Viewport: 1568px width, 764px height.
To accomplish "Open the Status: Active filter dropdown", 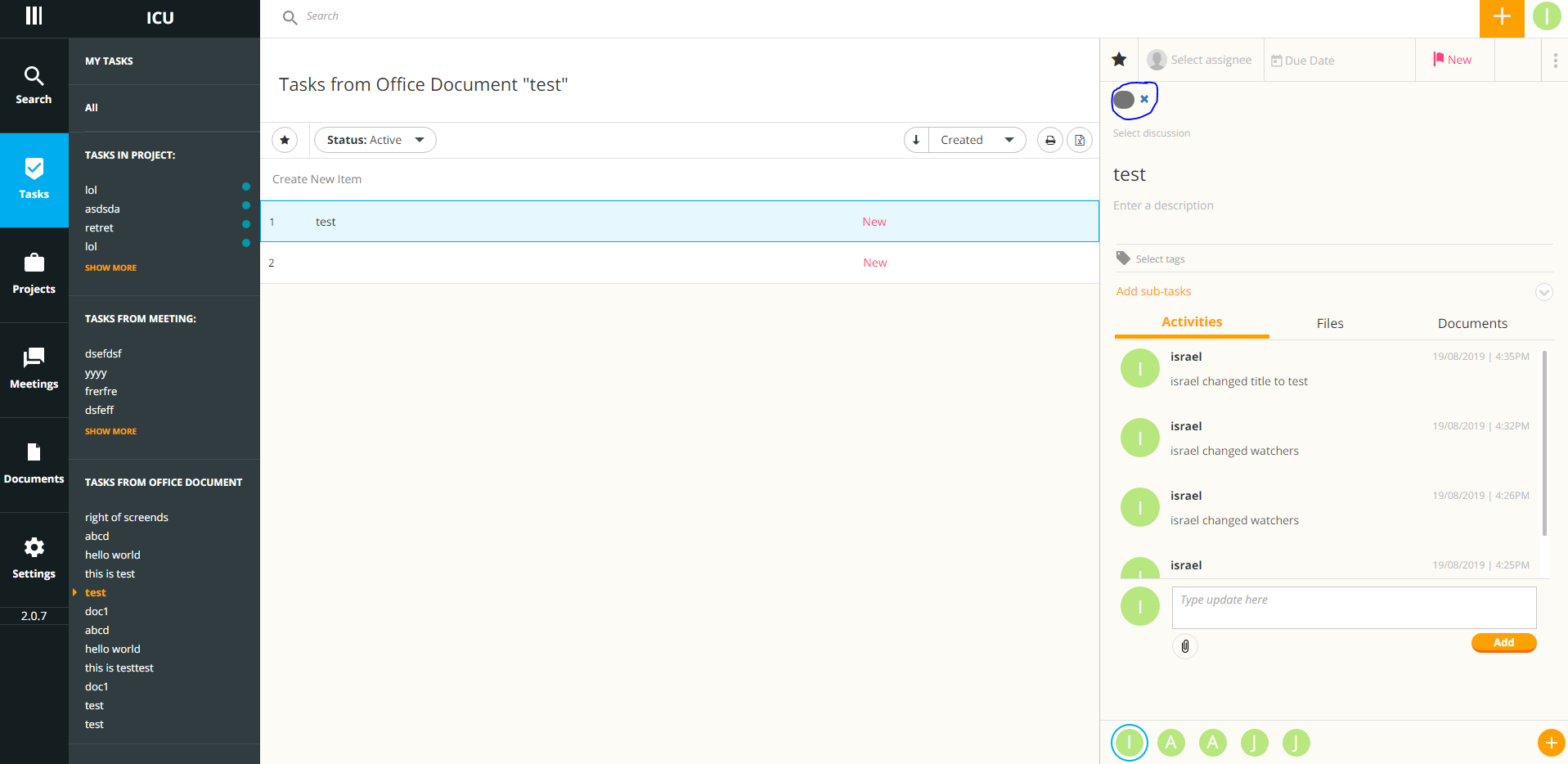I will (375, 139).
